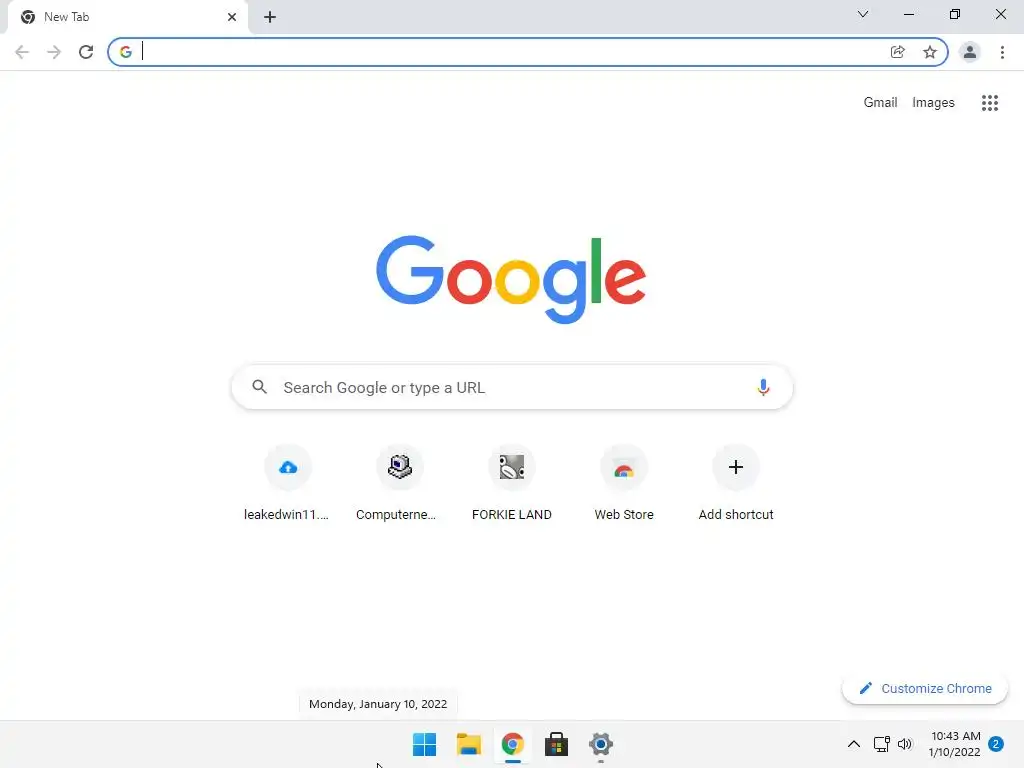Bookmark this tab with the star icon
The width and height of the screenshot is (1024, 768).
pyautogui.click(x=930, y=52)
